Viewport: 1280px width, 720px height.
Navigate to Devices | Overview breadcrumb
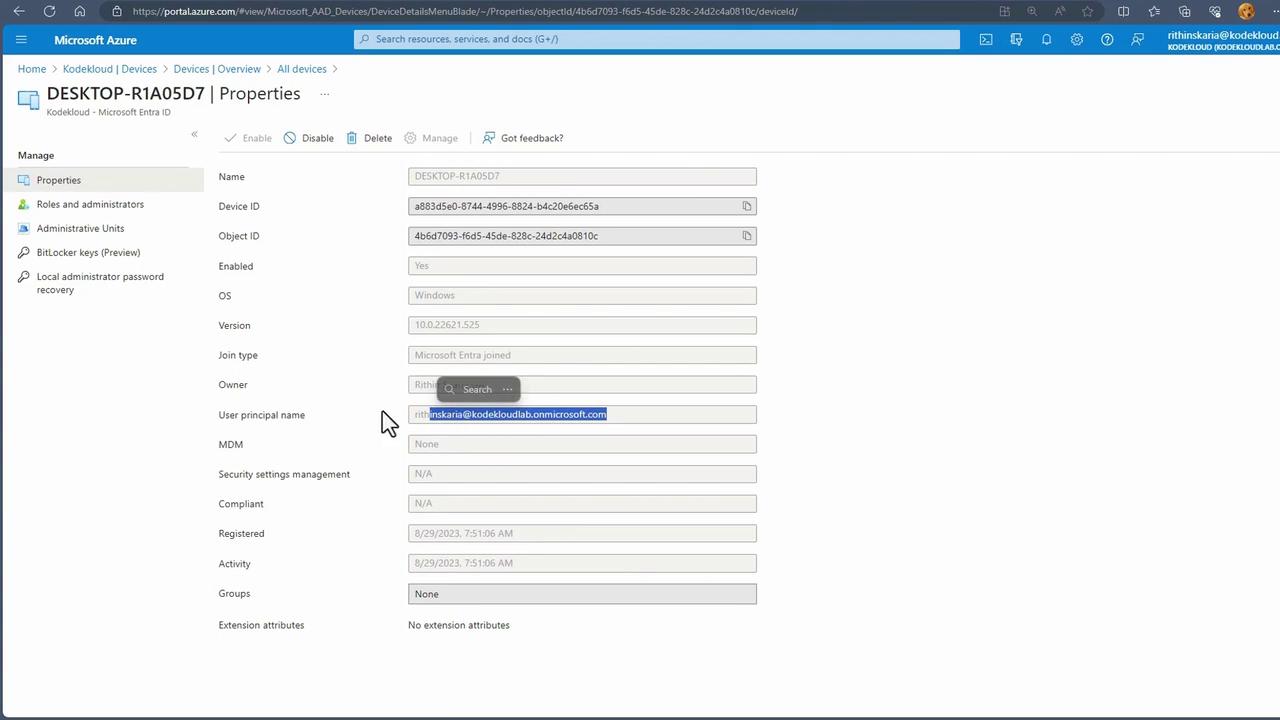(x=217, y=69)
